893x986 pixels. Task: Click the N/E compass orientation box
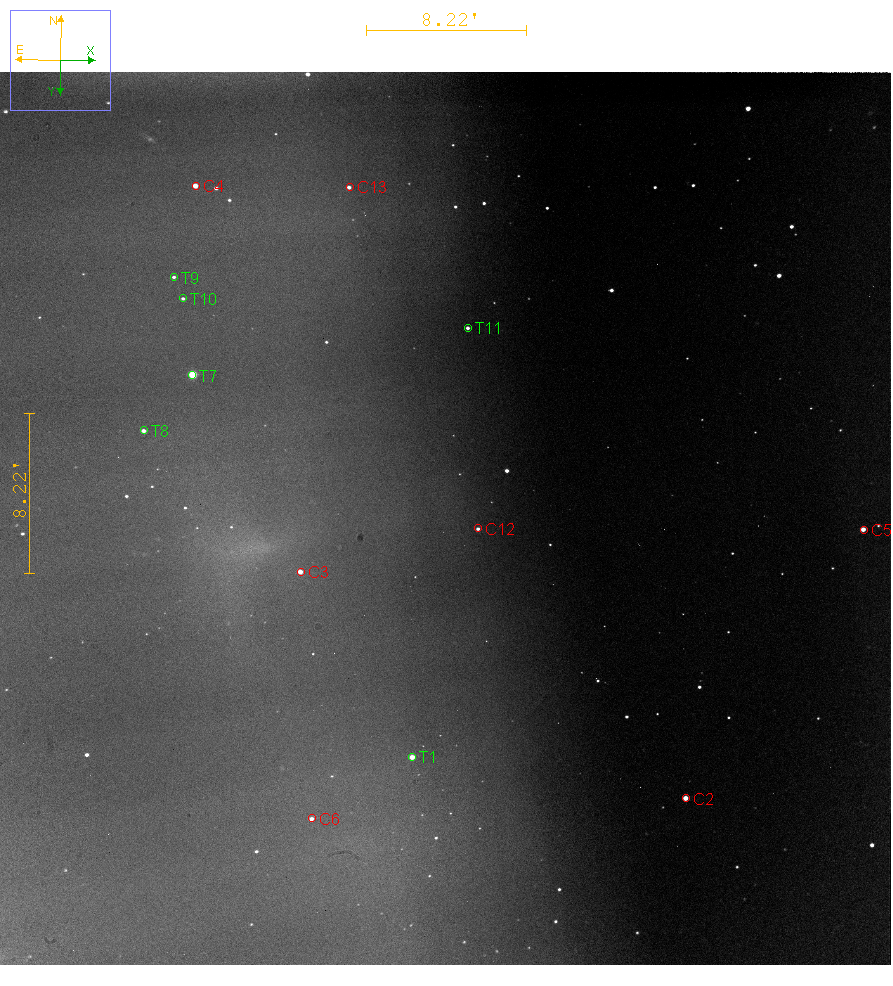60,60
